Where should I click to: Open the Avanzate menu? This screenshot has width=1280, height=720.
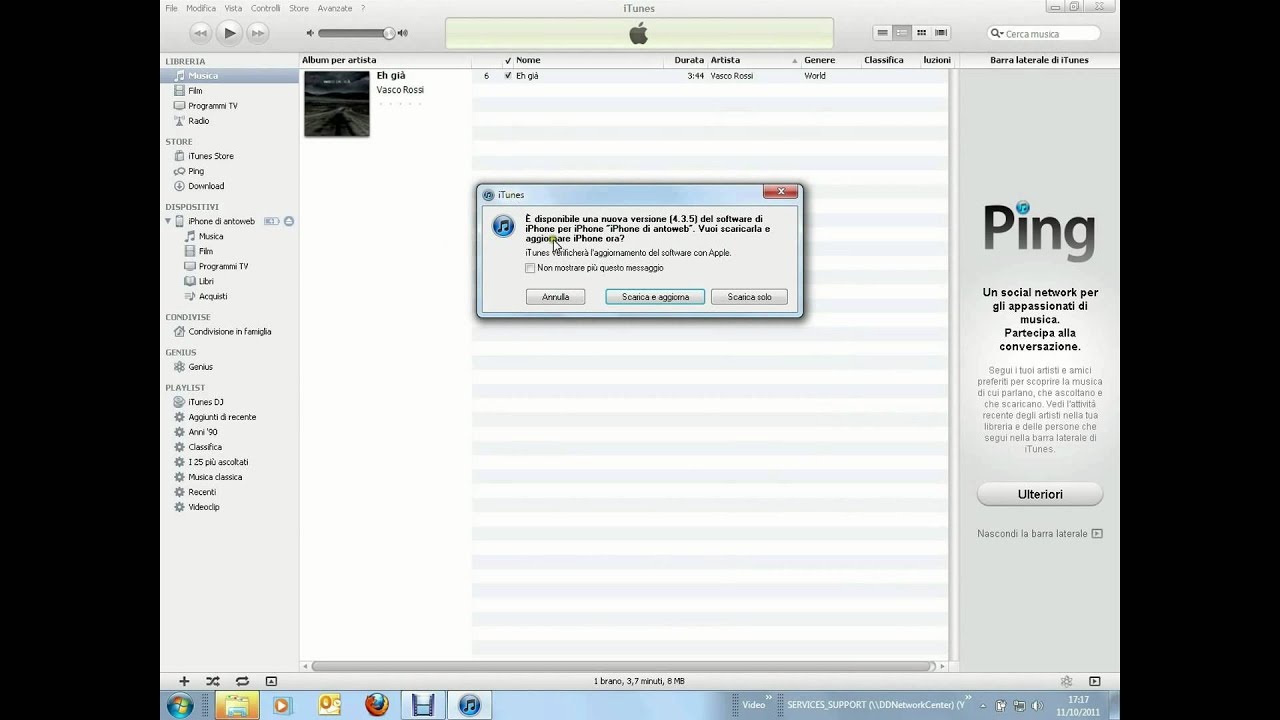click(335, 8)
